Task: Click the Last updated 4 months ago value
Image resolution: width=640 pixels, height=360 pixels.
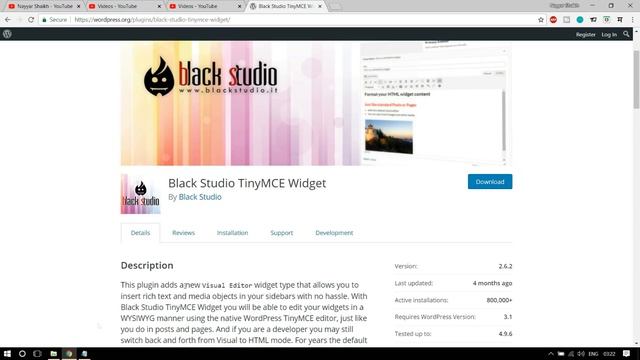Action: point(492,283)
